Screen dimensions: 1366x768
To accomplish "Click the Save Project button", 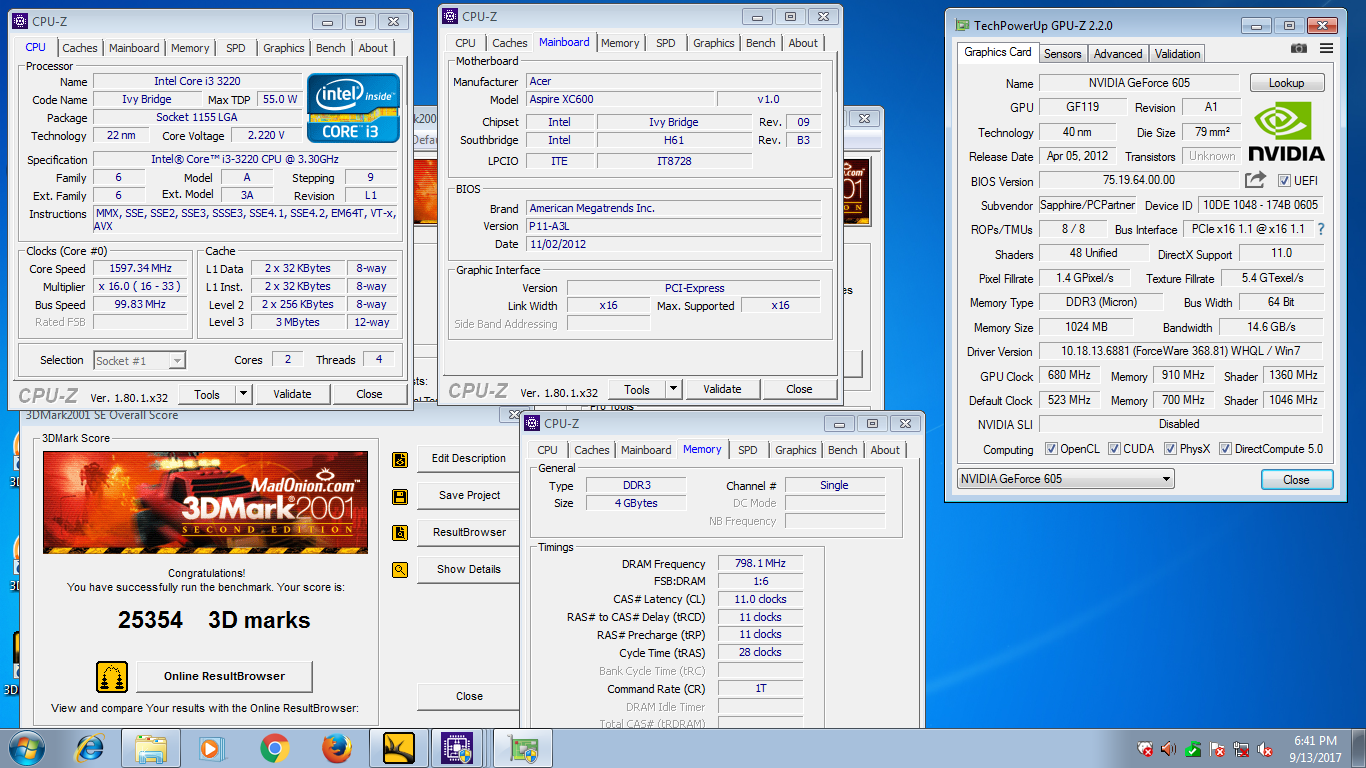I will coord(469,495).
